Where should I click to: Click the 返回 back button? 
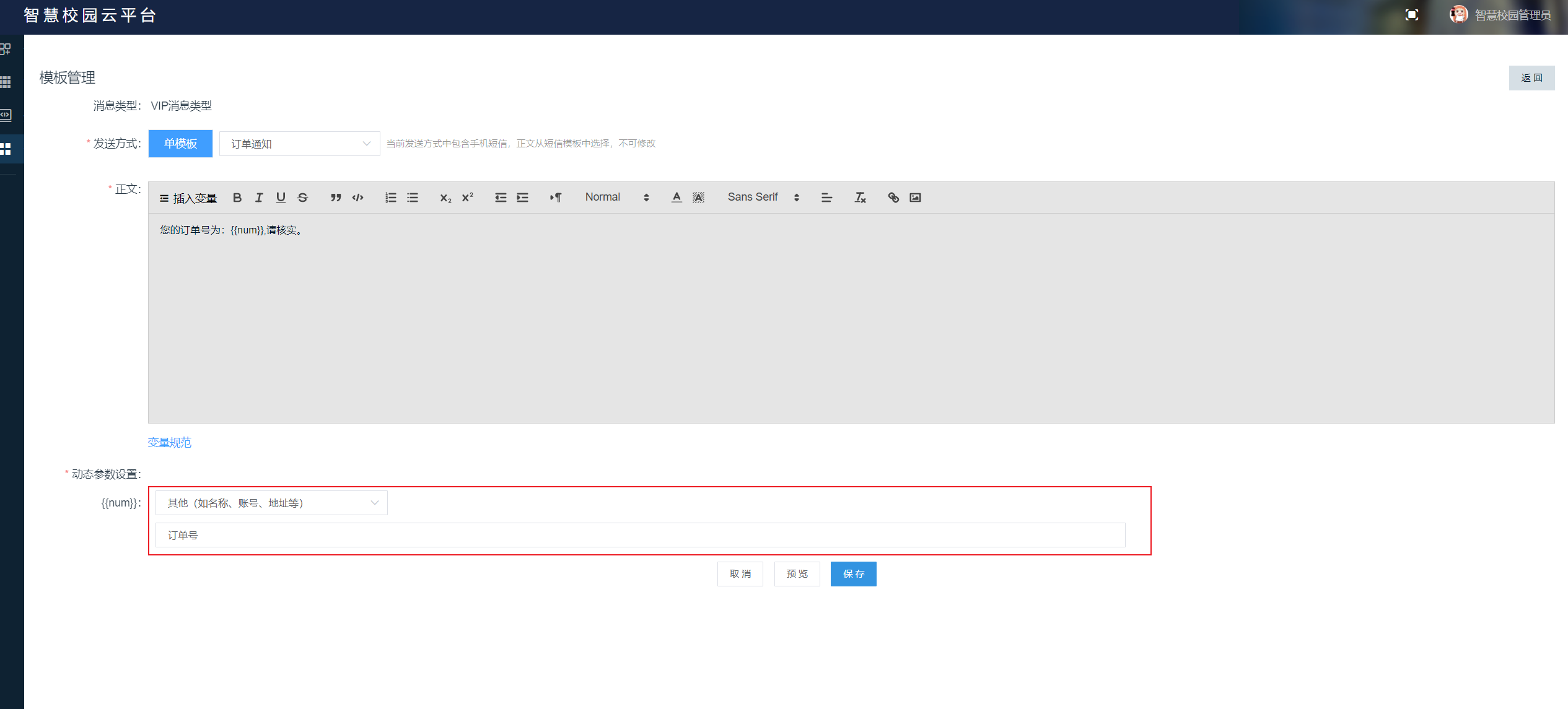(1531, 78)
